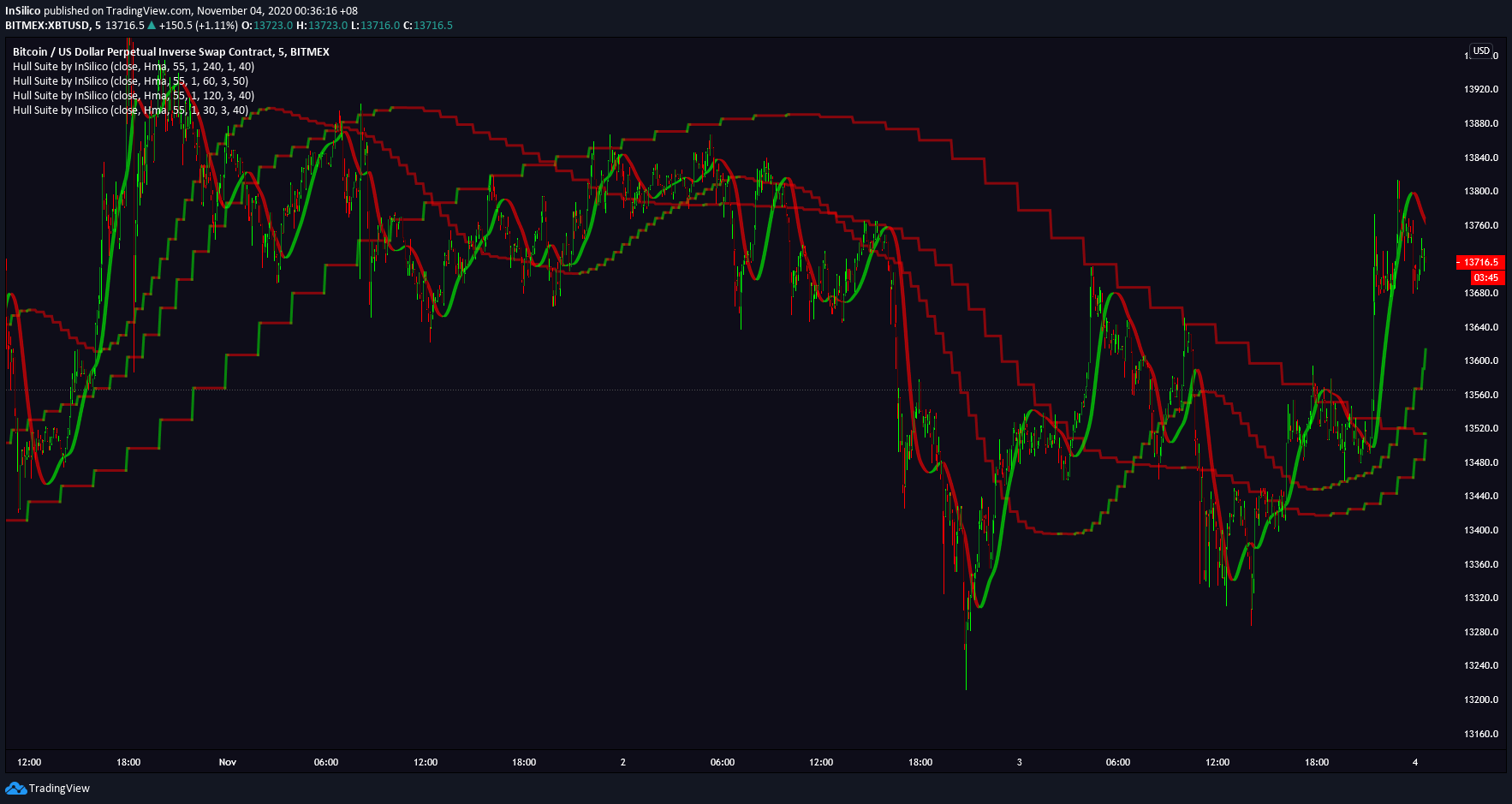1512x804 pixels.
Task: Click the 13320.0 price axis label
Action: (x=1481, y=598)
